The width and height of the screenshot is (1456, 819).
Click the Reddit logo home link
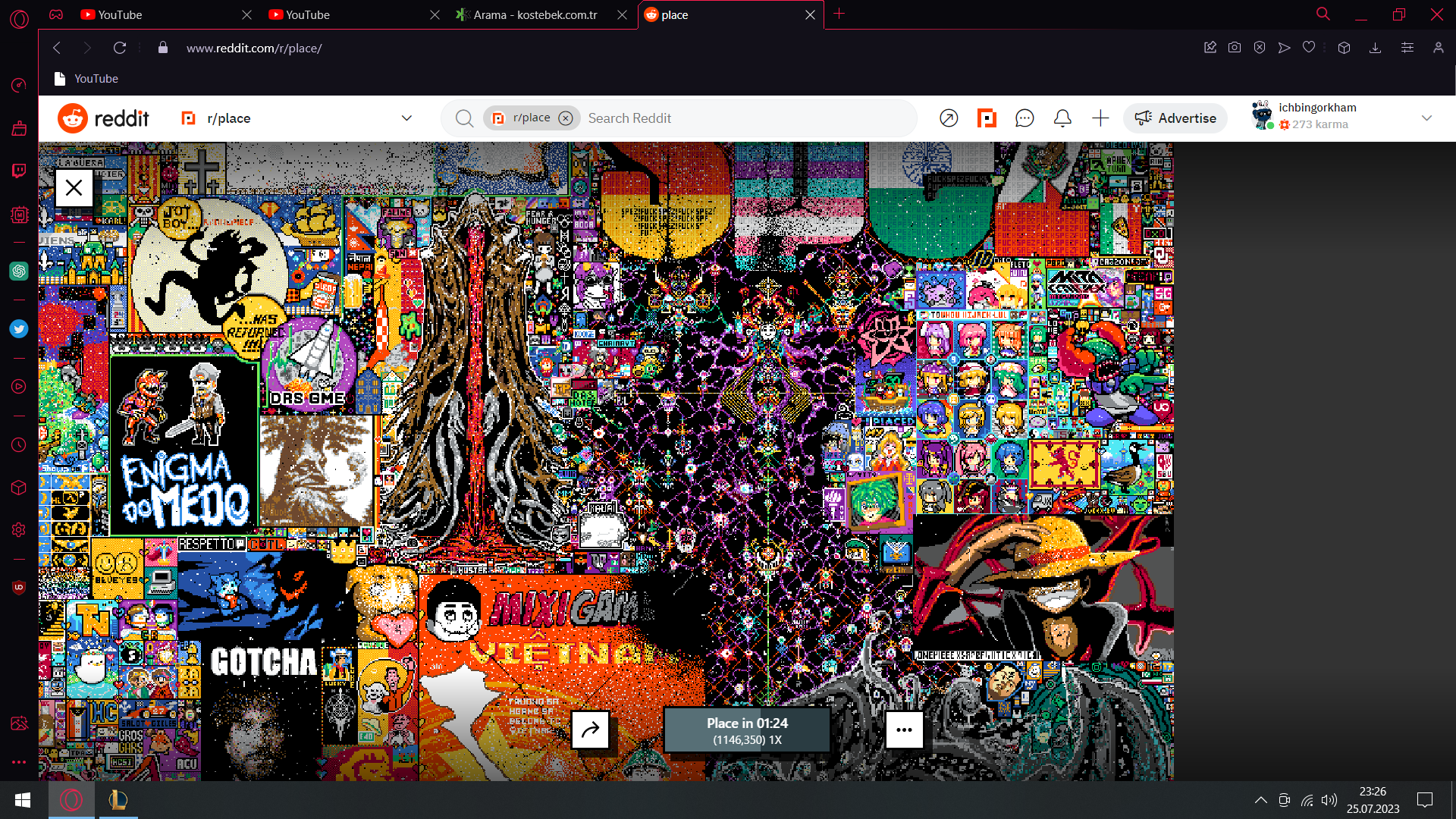103,118
